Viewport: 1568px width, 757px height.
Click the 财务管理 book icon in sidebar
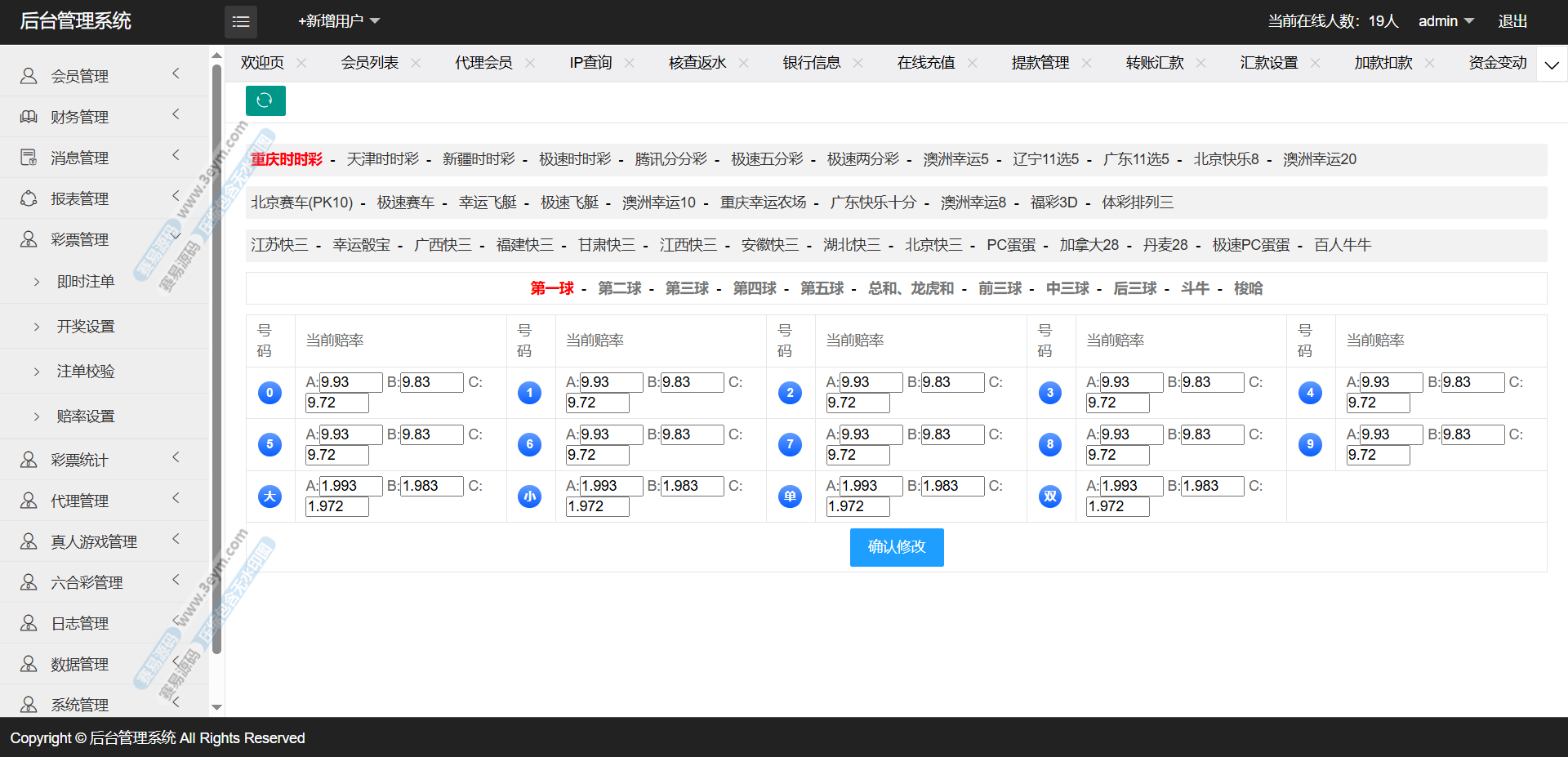tap(29, 117)
